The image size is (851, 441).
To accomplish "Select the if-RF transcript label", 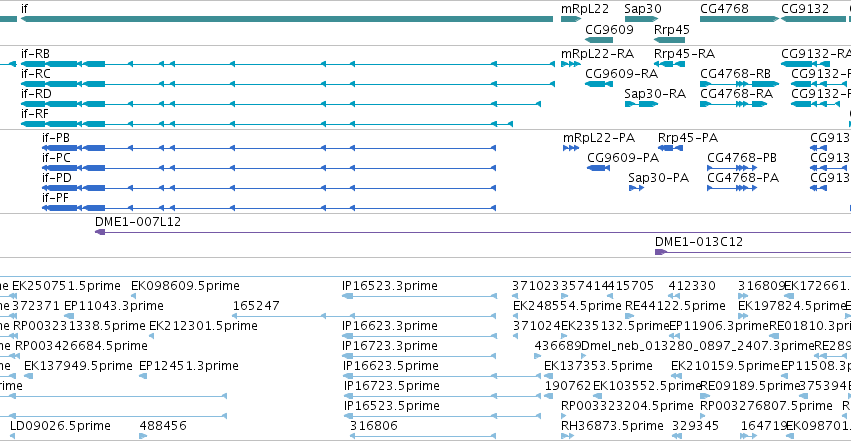I will (x=35, y=114).
